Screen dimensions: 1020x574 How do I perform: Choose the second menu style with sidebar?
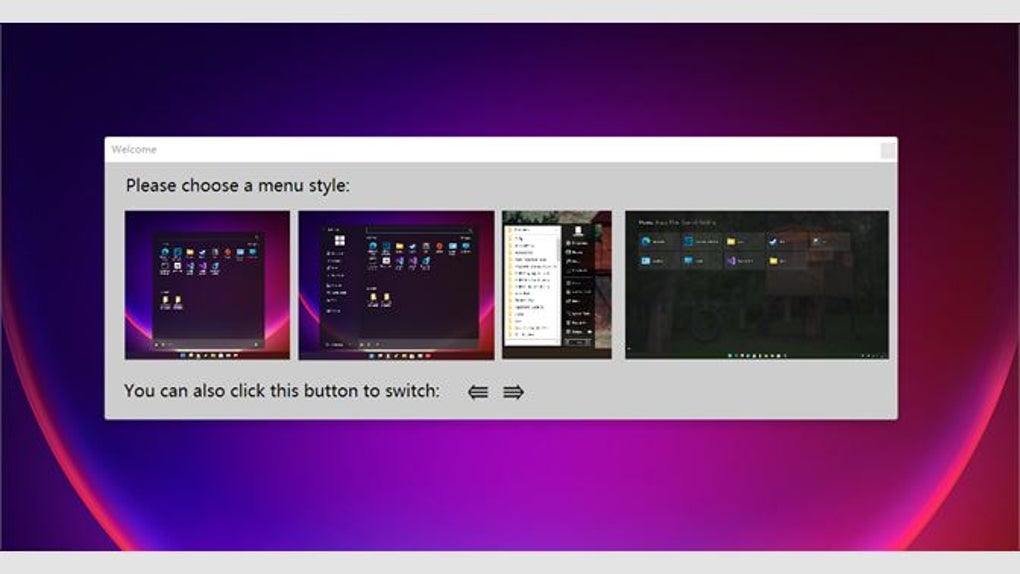coord(396,284)
